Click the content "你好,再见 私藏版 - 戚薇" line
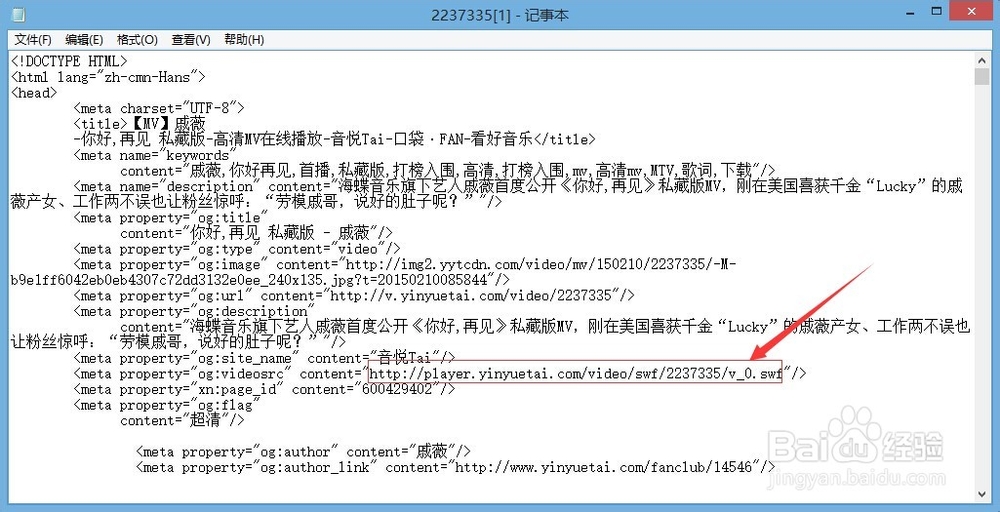Image resolution: width=1000 pixels, height=512 pixels. pos(256,233)
